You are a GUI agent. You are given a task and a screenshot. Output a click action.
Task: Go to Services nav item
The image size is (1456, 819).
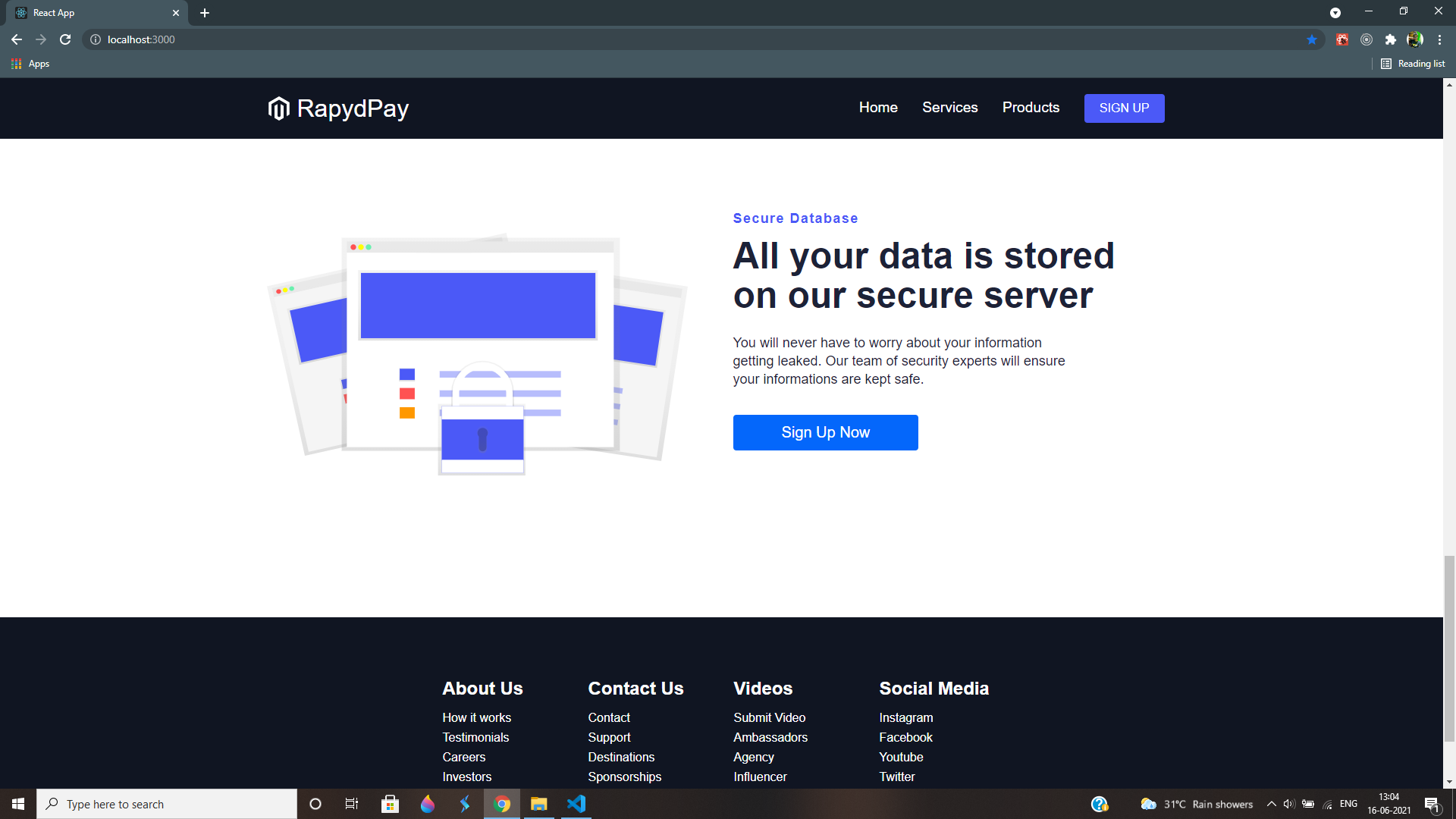click(x=949, y=108)
